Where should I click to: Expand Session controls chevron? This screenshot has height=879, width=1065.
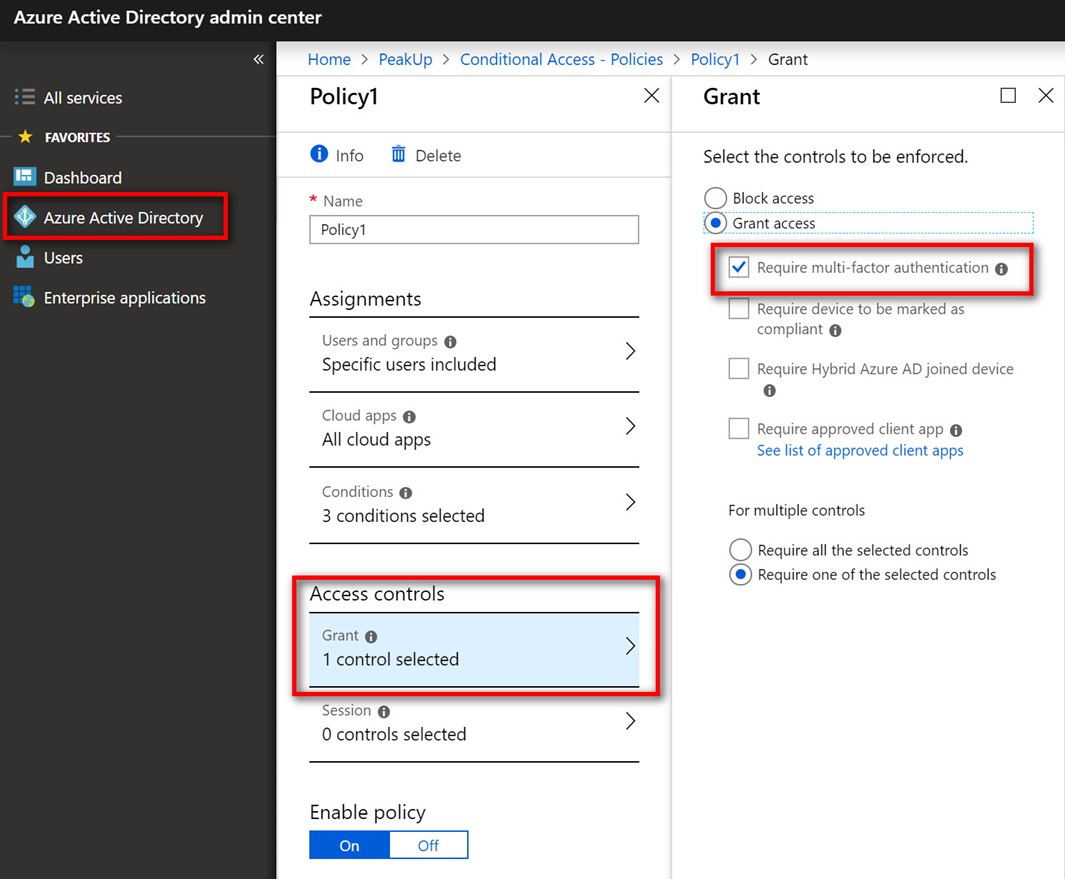[630, 721]
